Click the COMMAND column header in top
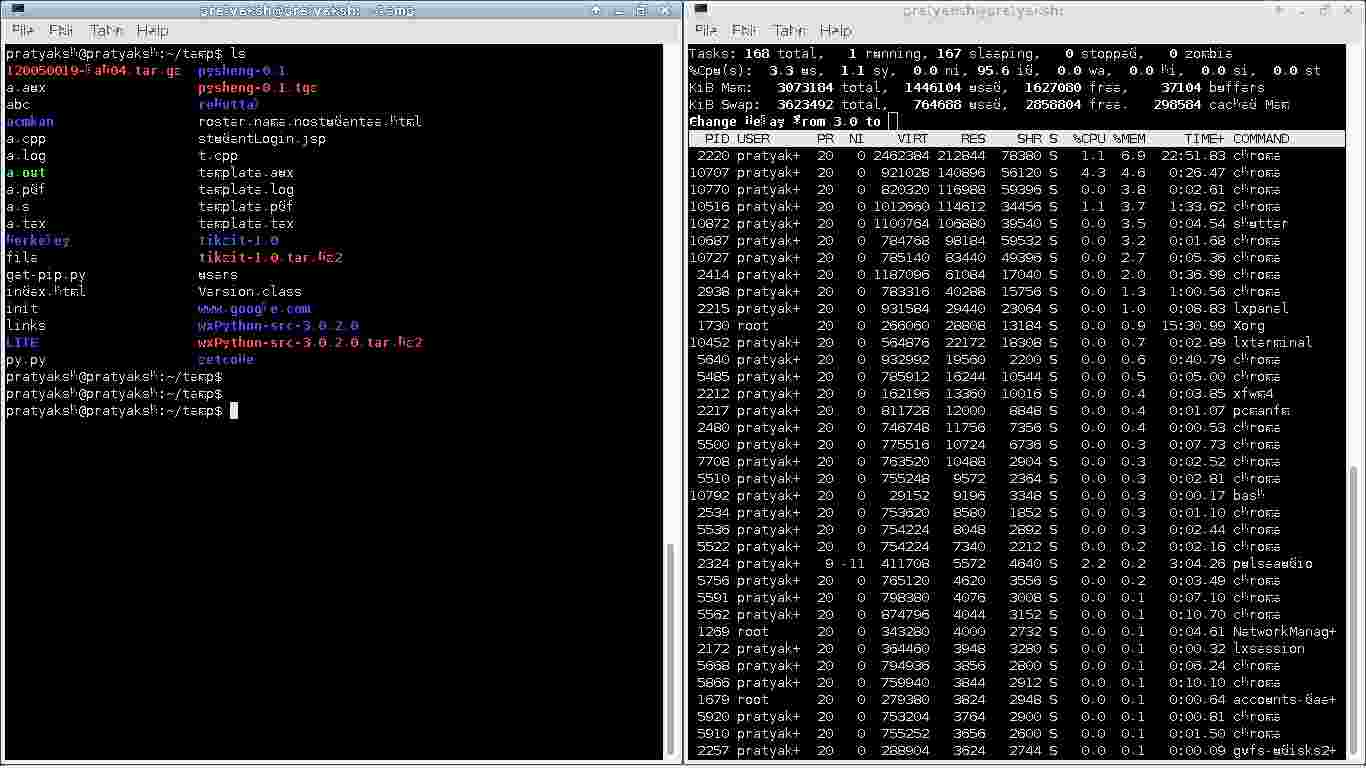 pyautogui.click(x=1261, y=139)
